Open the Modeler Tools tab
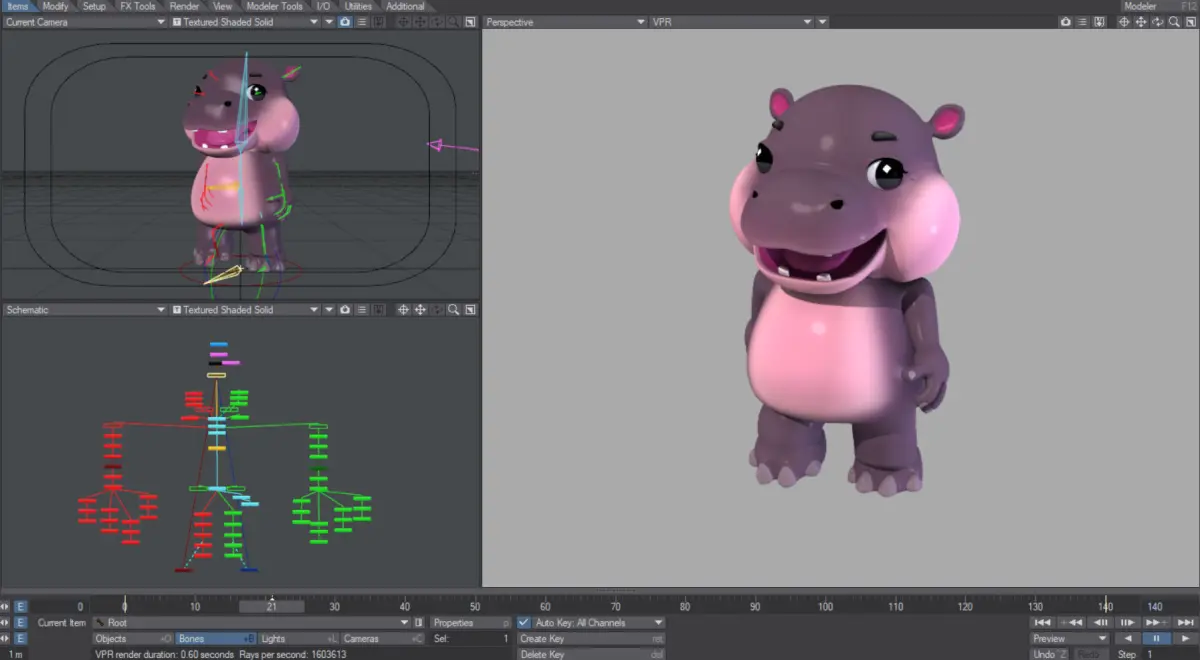The width and height of the screenshot is (1200, 660). tap(274, 6)
